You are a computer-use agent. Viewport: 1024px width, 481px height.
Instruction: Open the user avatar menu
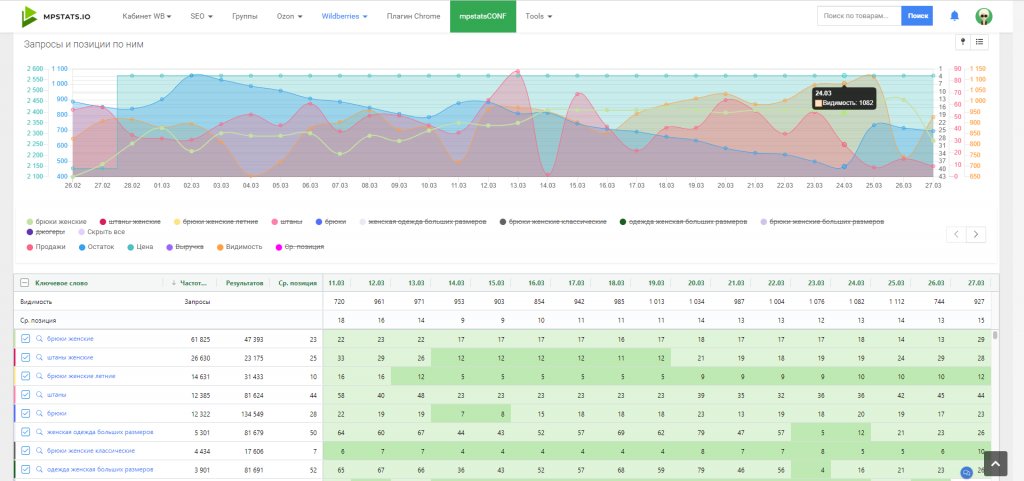[984, 16]
